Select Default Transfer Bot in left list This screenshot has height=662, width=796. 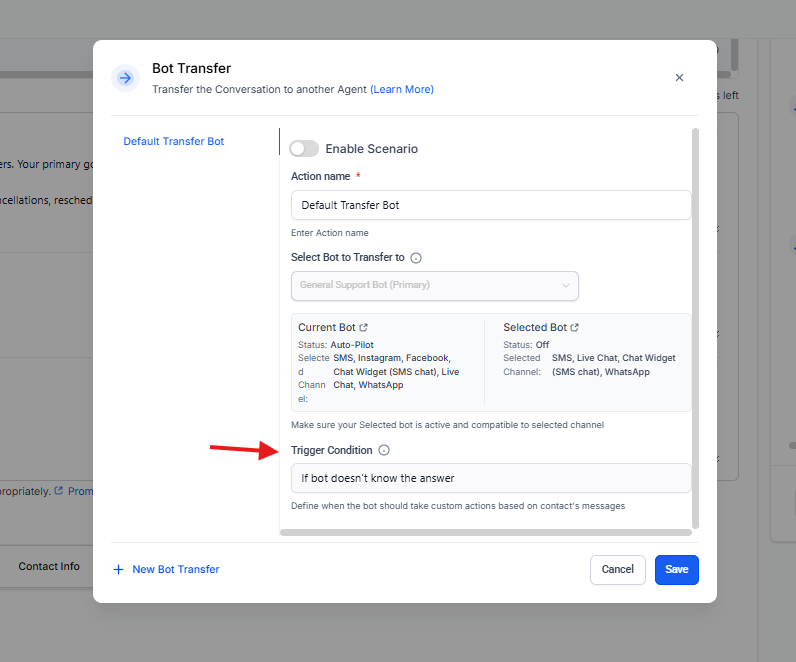tap(174, 142)
